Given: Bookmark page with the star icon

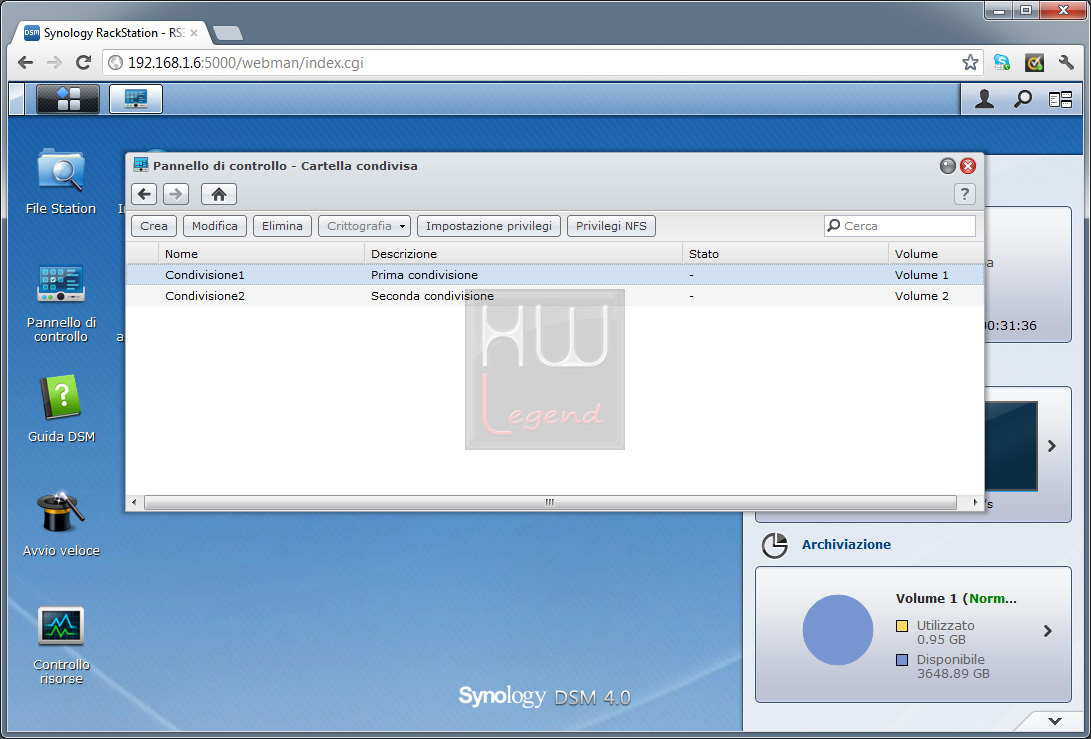Looking at the screenshot, I should [x=970, y=63].
